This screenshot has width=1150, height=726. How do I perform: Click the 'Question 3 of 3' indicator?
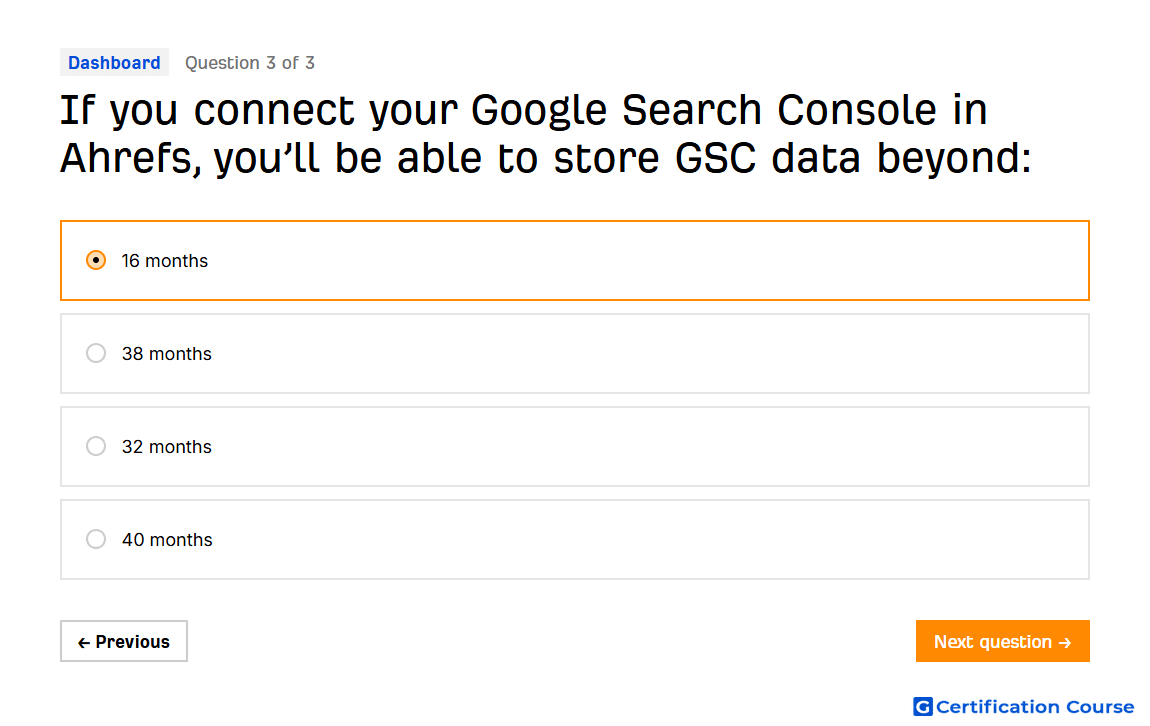pos(249,63)
